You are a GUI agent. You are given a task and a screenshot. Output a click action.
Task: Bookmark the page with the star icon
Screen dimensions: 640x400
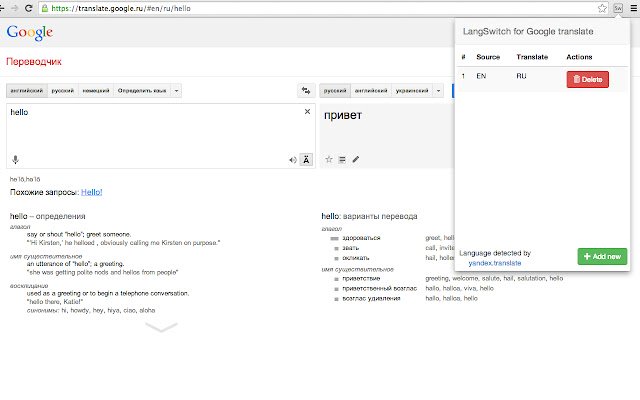tap(602, 8)
